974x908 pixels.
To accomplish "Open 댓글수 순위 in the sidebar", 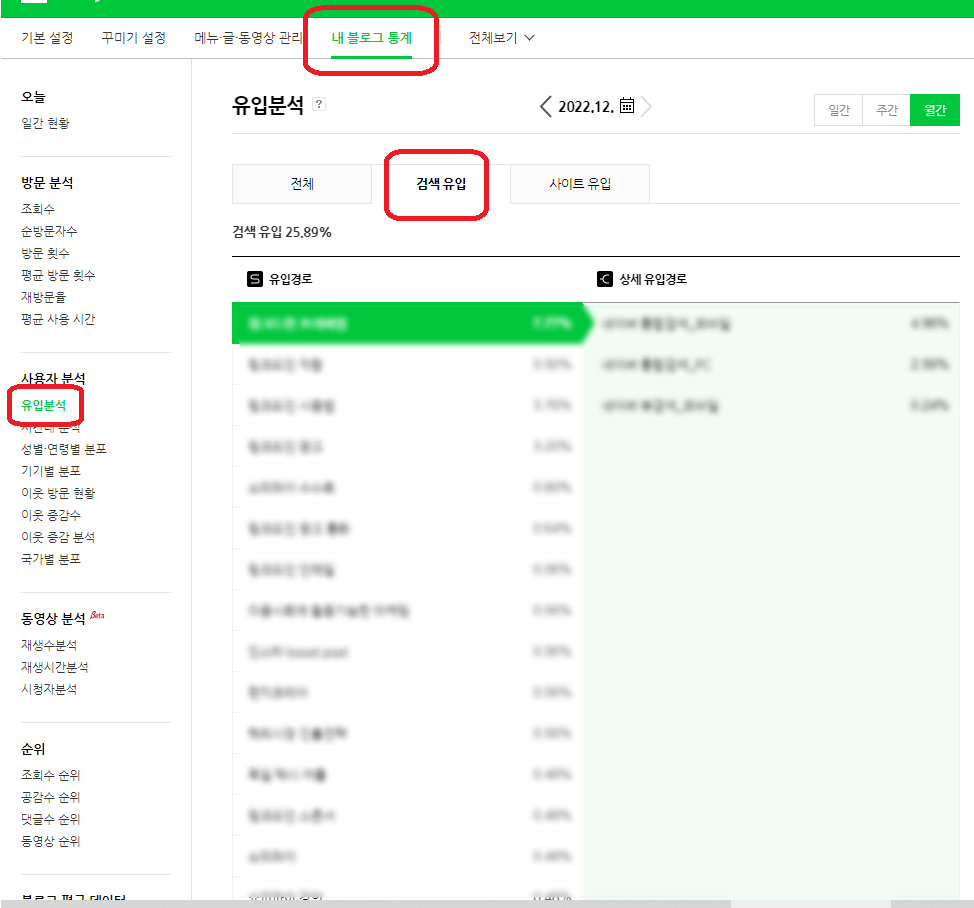I will coord(51,819).
